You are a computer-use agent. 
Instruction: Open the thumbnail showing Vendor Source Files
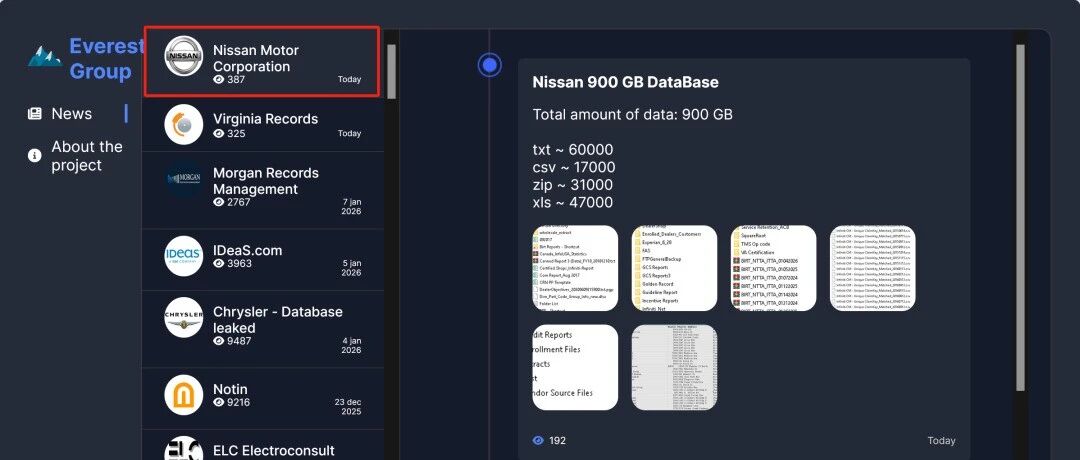pos(575,367)
